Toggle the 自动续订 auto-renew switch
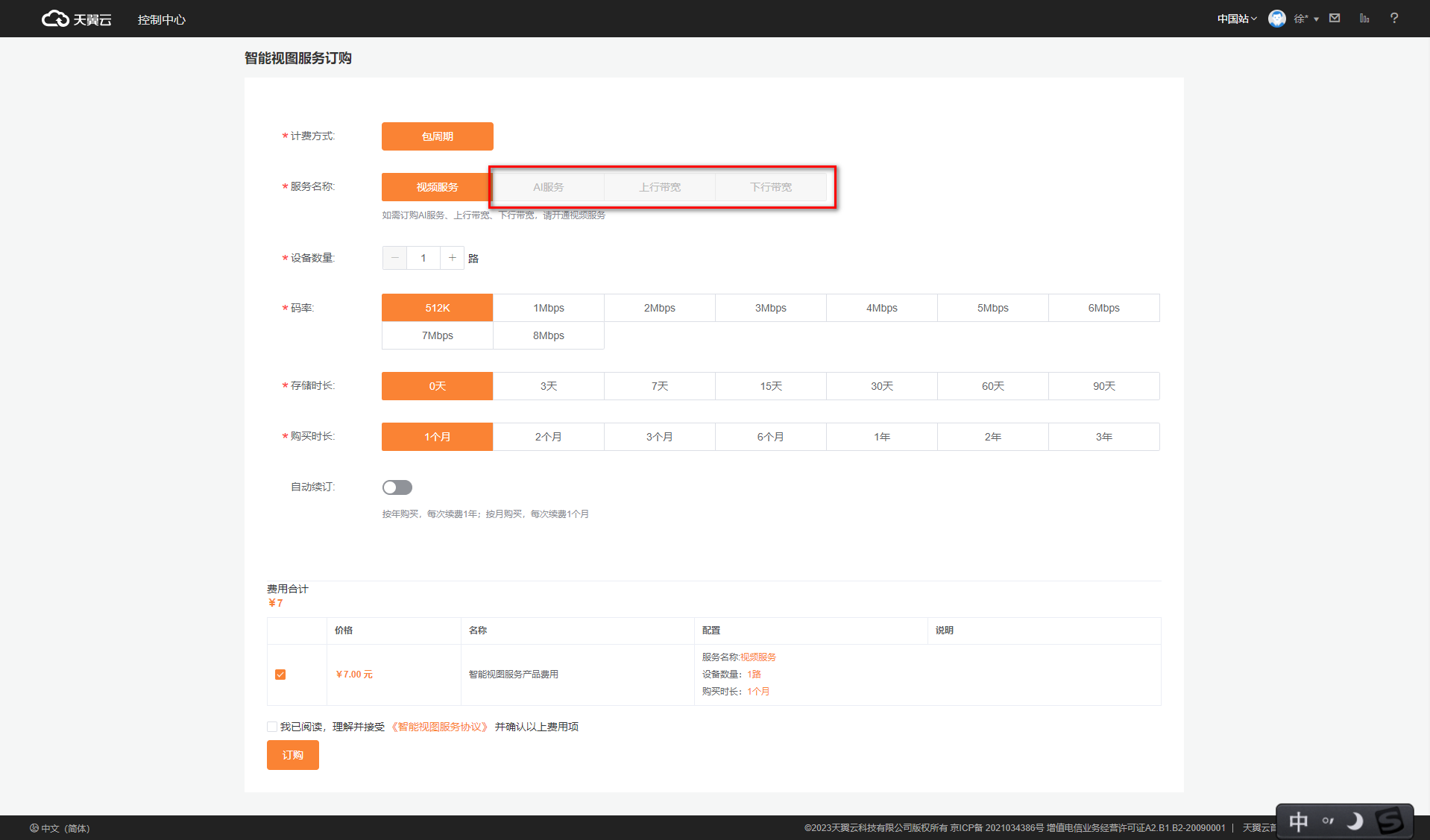The height and width of the screenshot is (840, 1430). [x=397, y=487]
